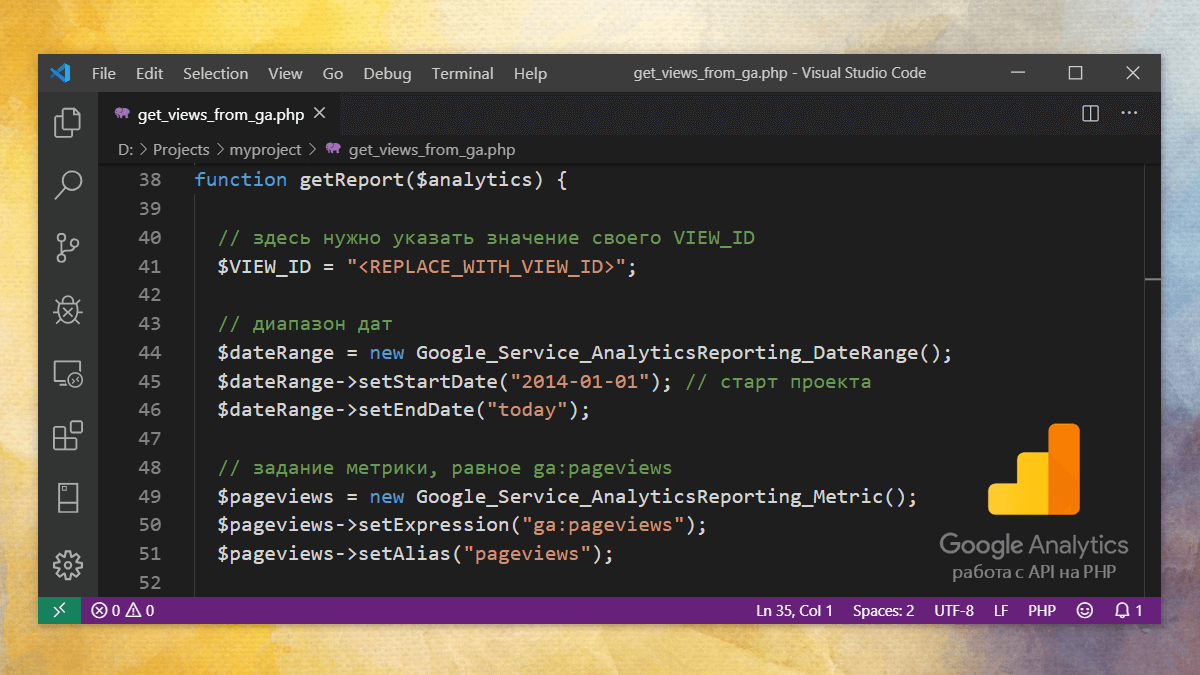Split the editor to the right
The image size is (1200, 675).
tap(1090, 114)
